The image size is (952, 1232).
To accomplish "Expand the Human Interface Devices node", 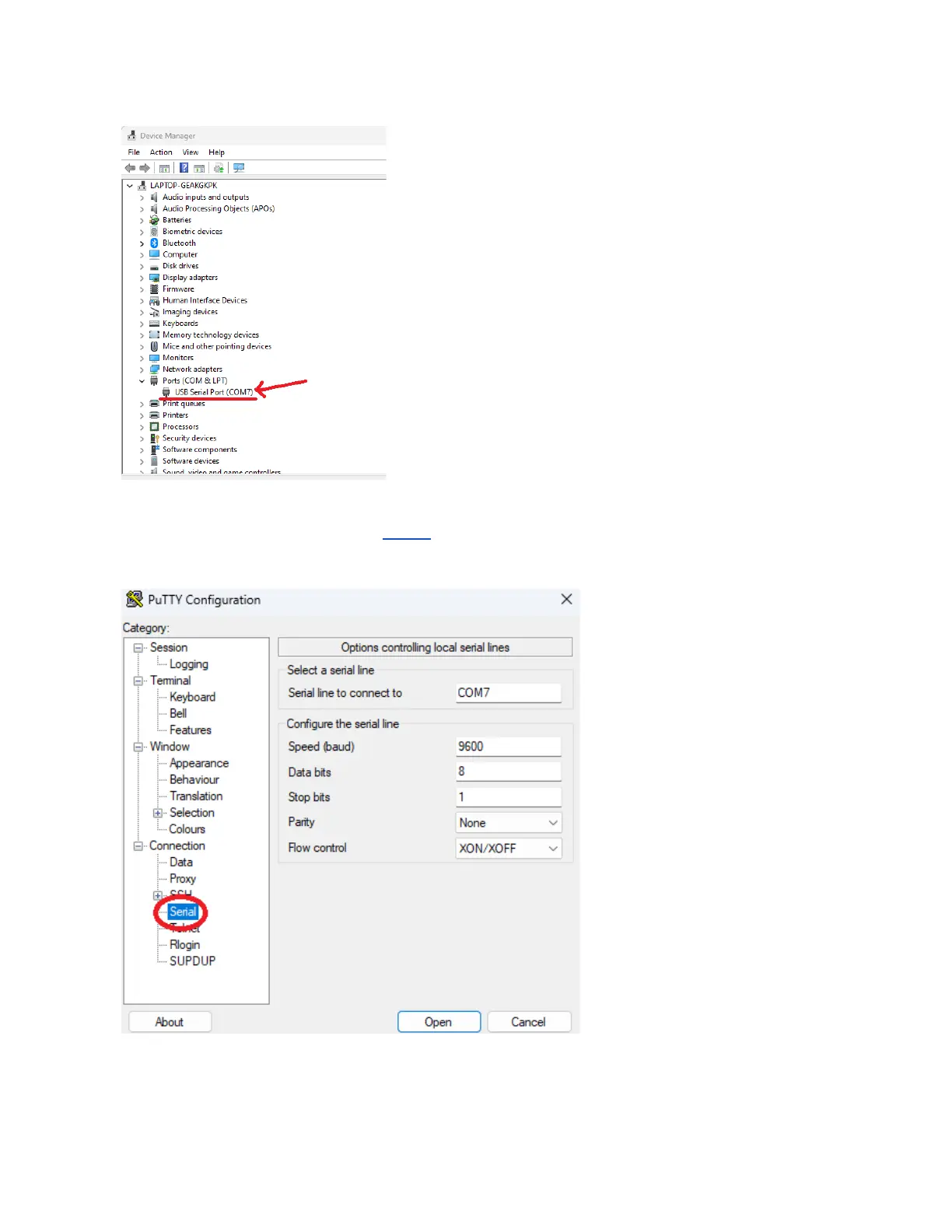I will [x=142, y=300].
